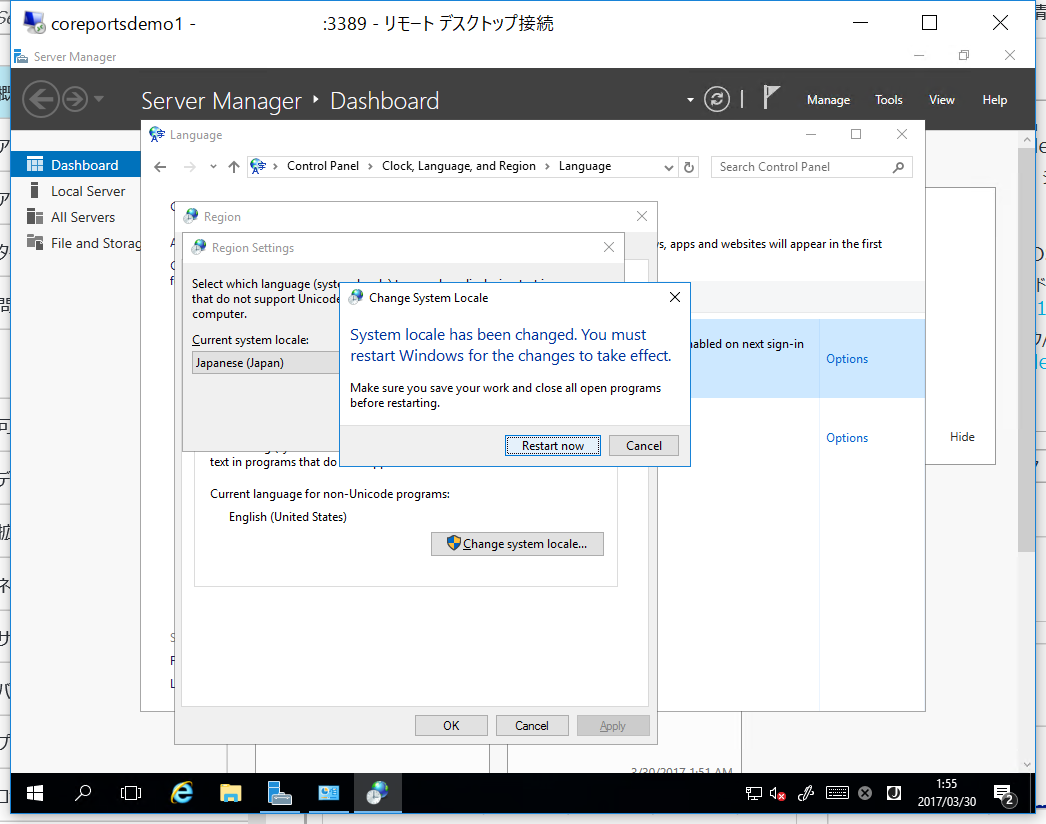Click File and Storage Services icon
The image size is (1046, 824).
pos(35,242)
